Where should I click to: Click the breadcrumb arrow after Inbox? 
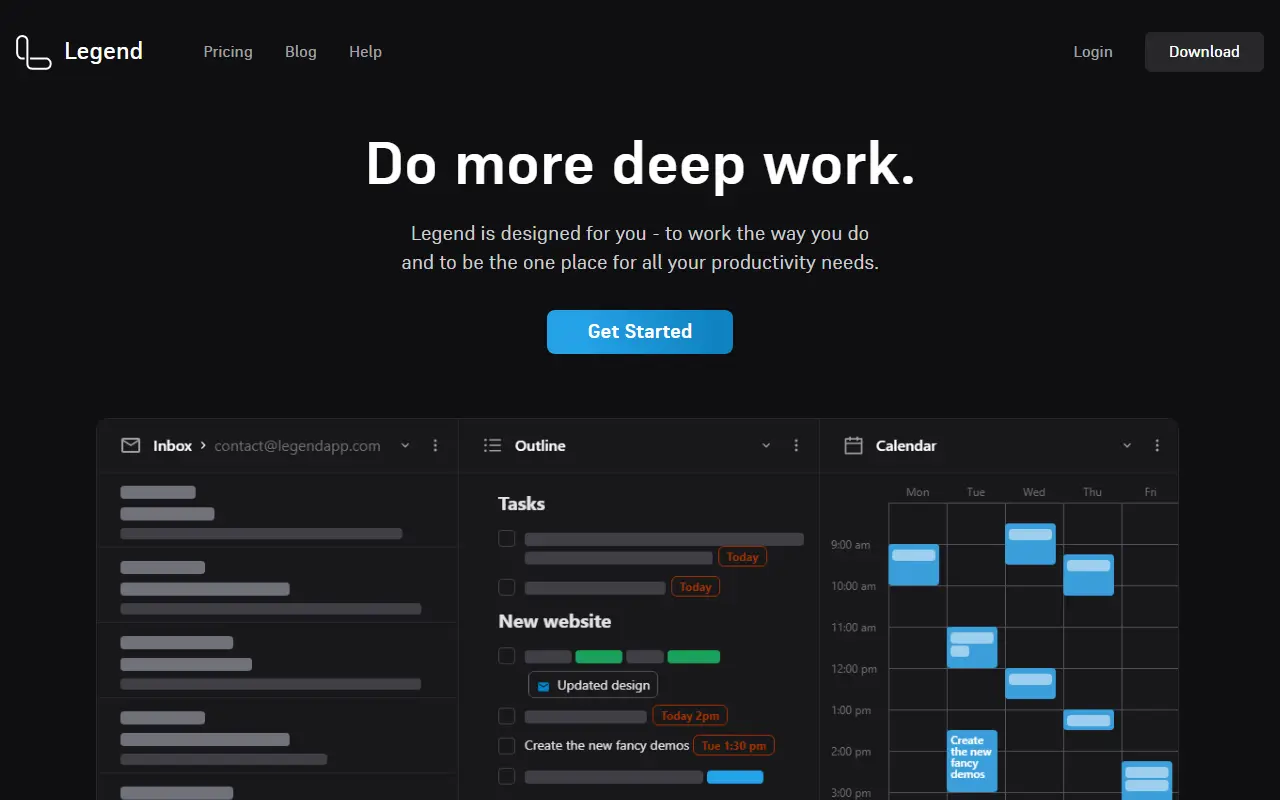203,445
